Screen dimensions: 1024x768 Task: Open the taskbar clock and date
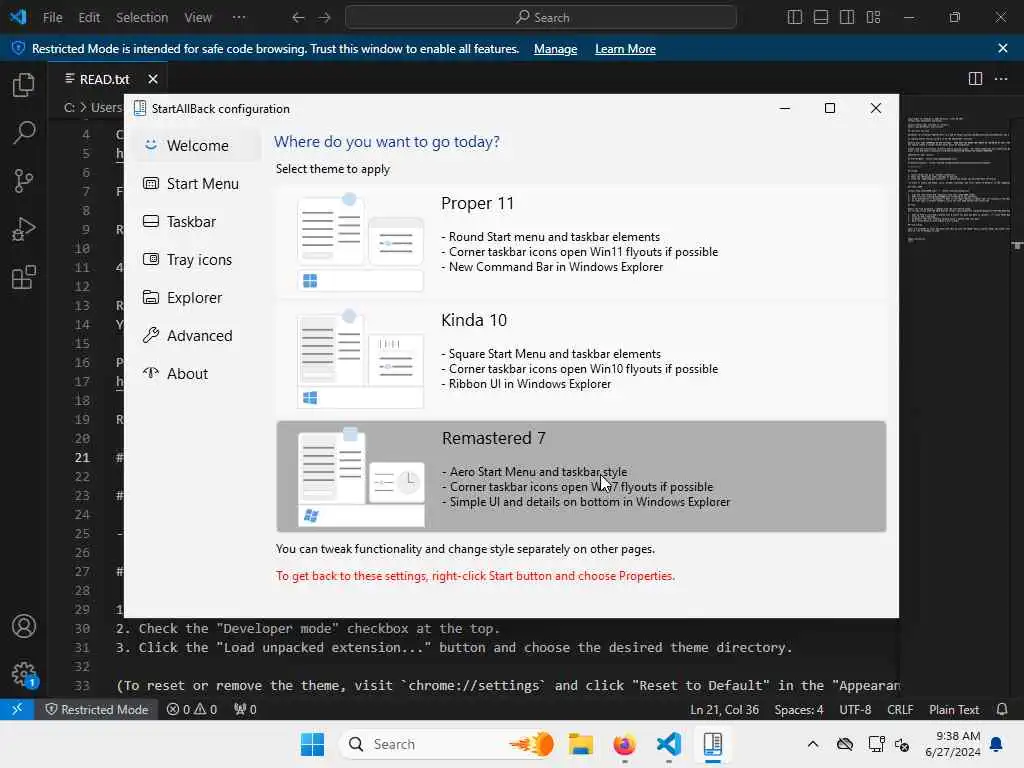(952, 744)
